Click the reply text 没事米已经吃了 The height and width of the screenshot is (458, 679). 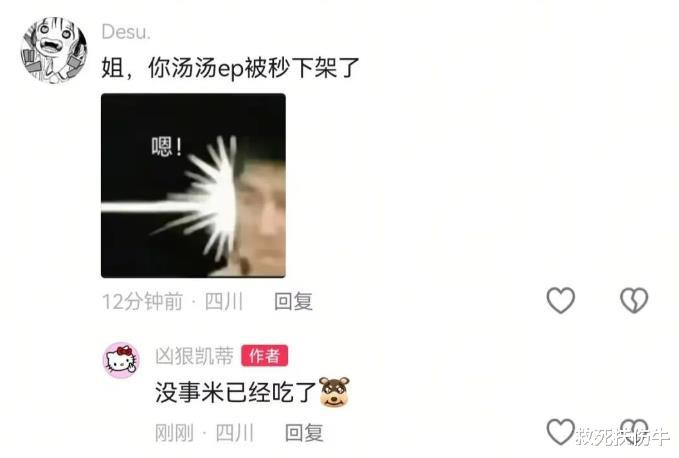coord(236,393)
